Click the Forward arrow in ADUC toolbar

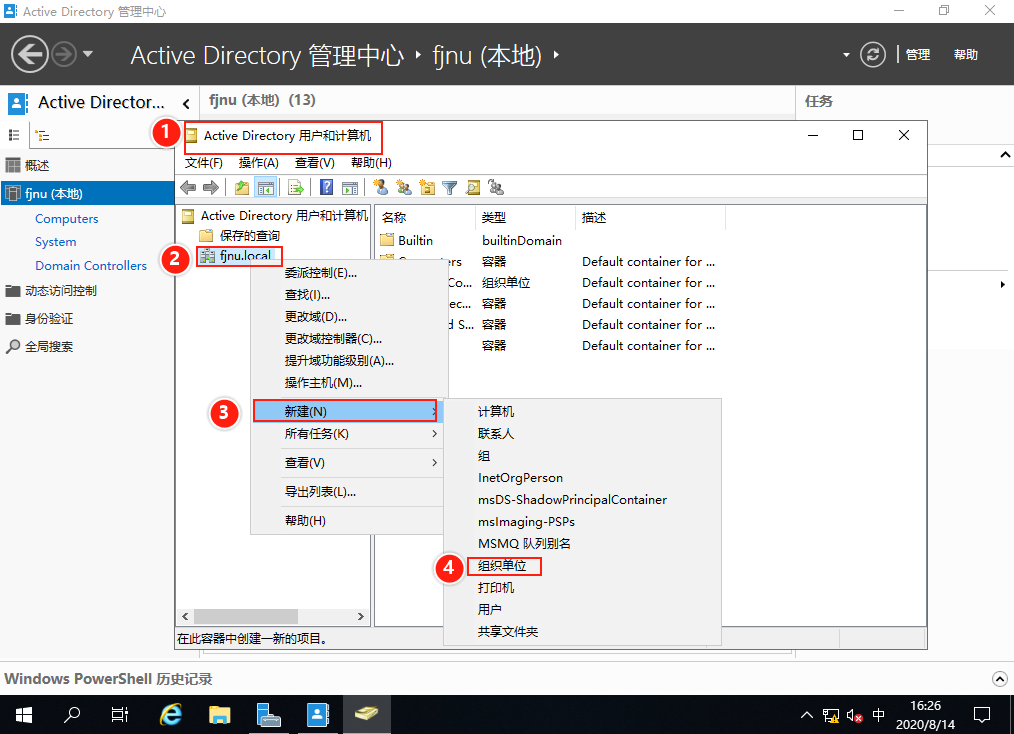pyautogui.click(x=211, y=188)
